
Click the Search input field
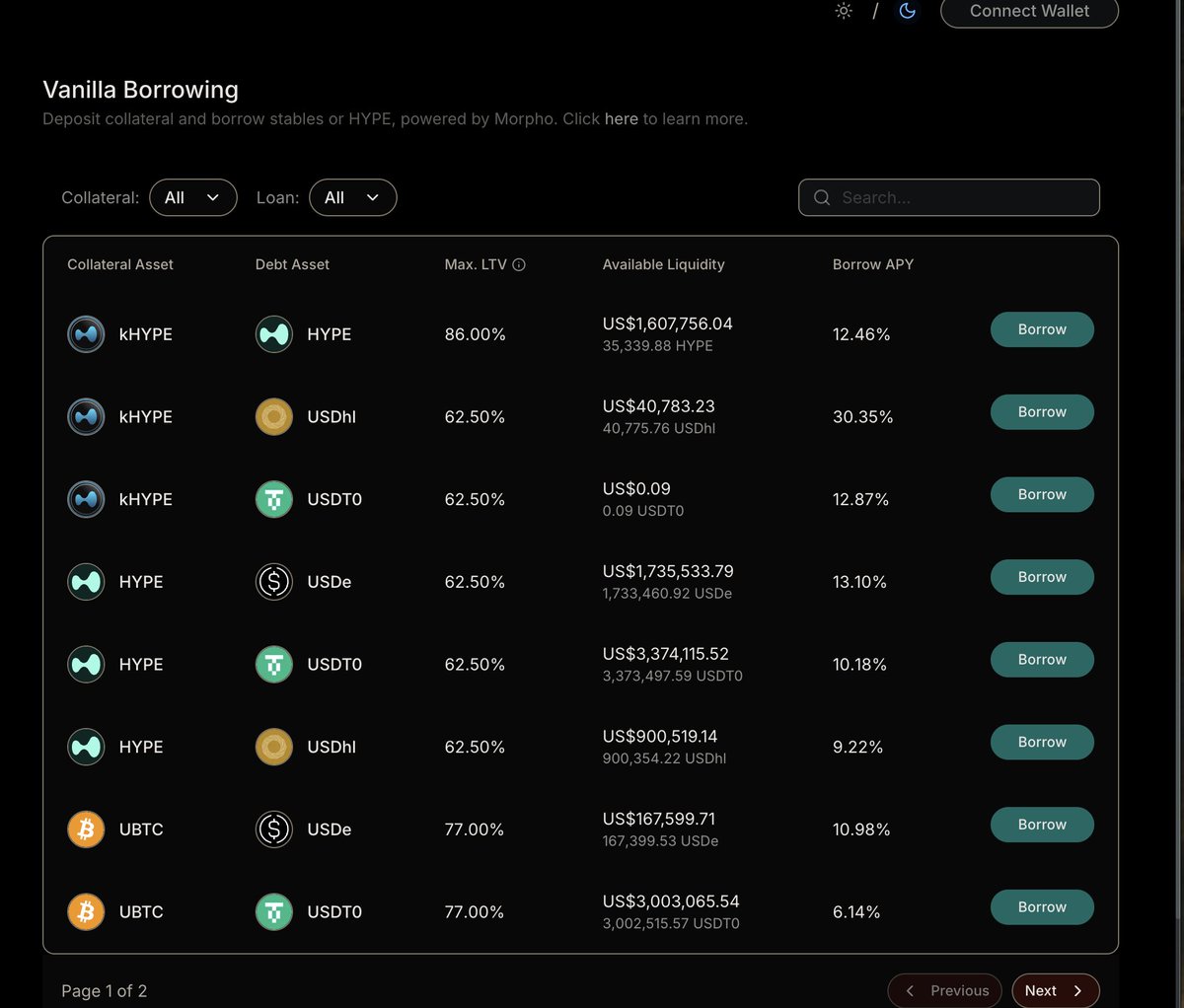pos(949,197)
